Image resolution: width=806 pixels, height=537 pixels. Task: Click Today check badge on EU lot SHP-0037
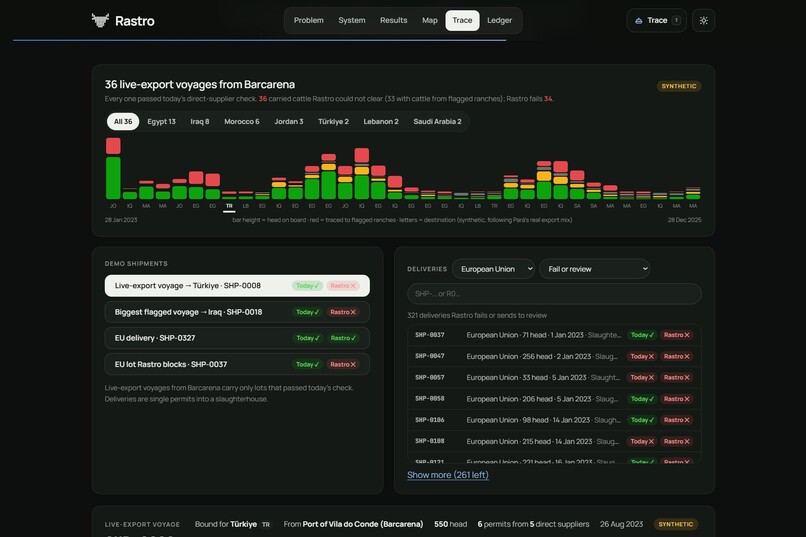307,364
